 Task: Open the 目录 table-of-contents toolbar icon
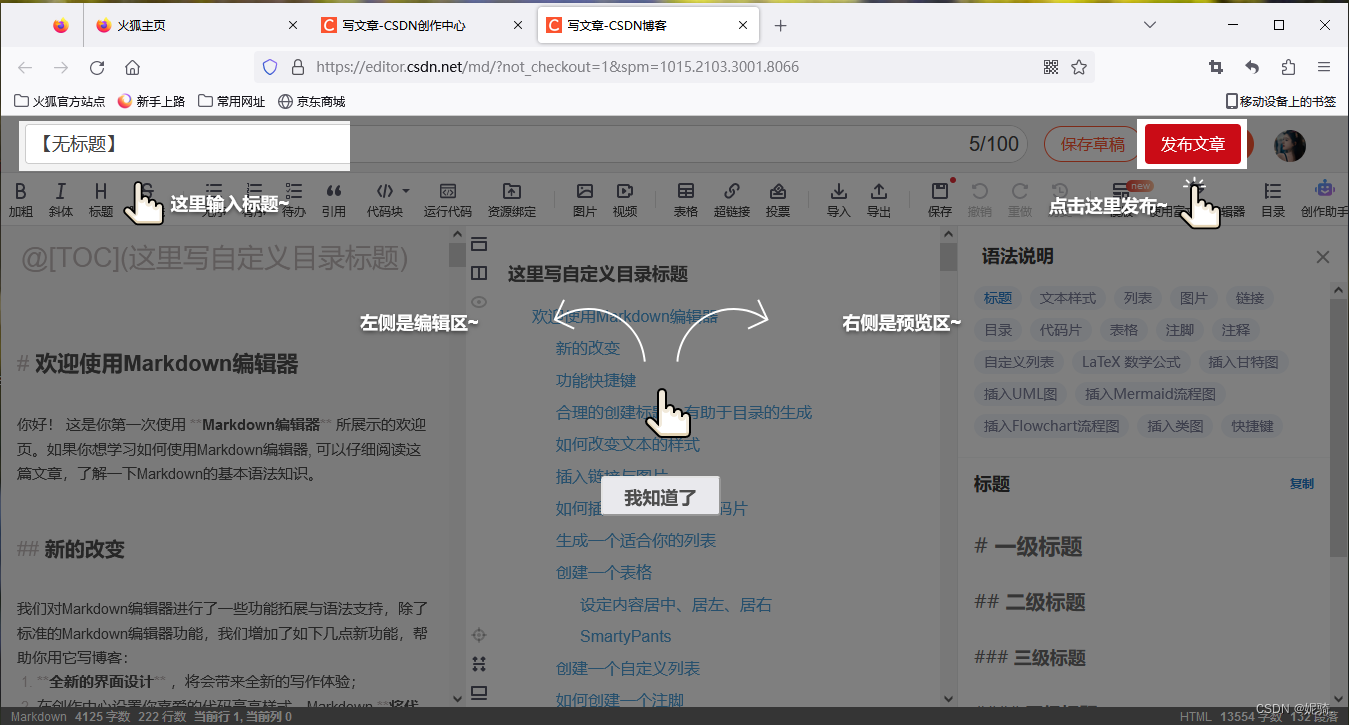1273,200
